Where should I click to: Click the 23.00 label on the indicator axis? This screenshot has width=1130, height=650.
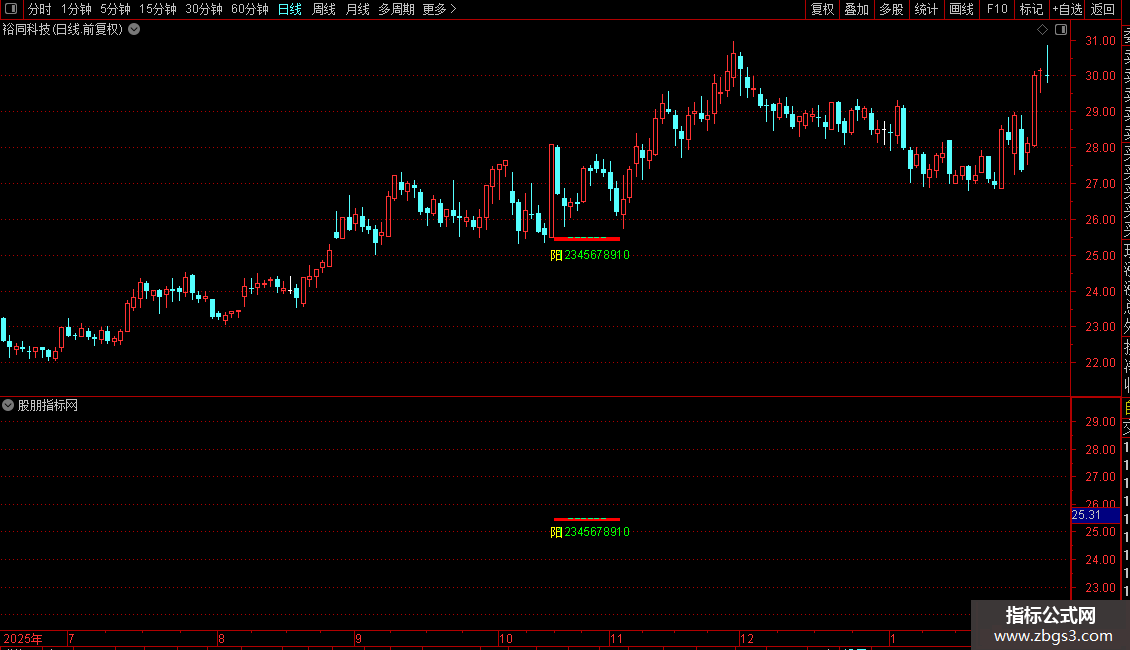click(1100, 588)
